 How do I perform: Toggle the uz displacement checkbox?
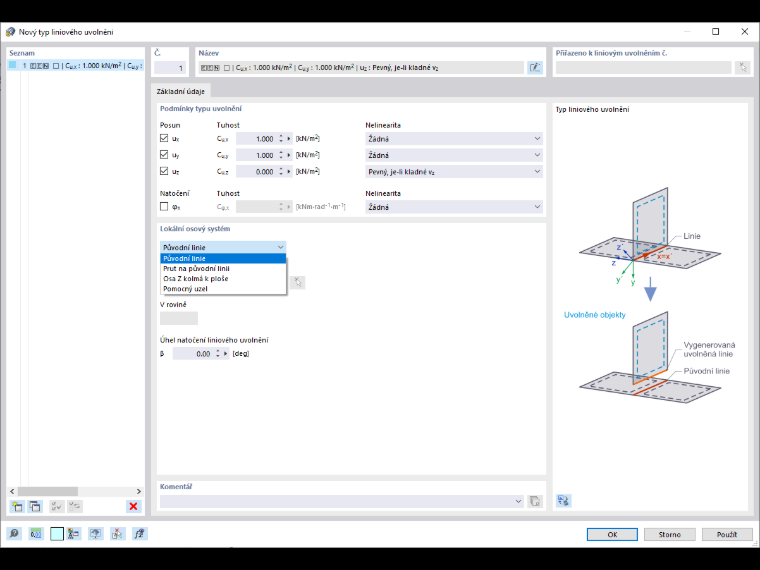pos(164,171)
